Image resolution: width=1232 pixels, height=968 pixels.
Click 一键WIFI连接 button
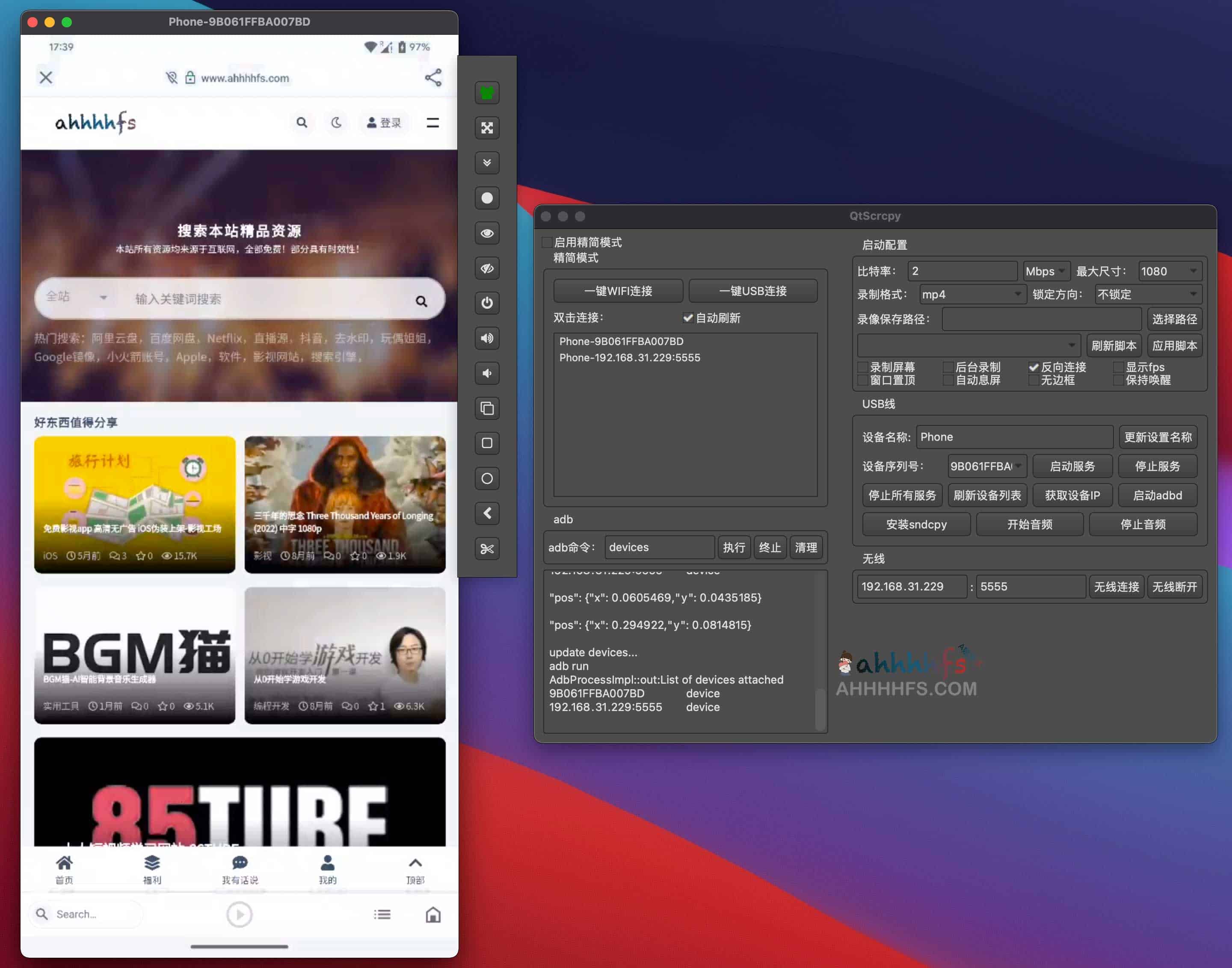(617, 291)
